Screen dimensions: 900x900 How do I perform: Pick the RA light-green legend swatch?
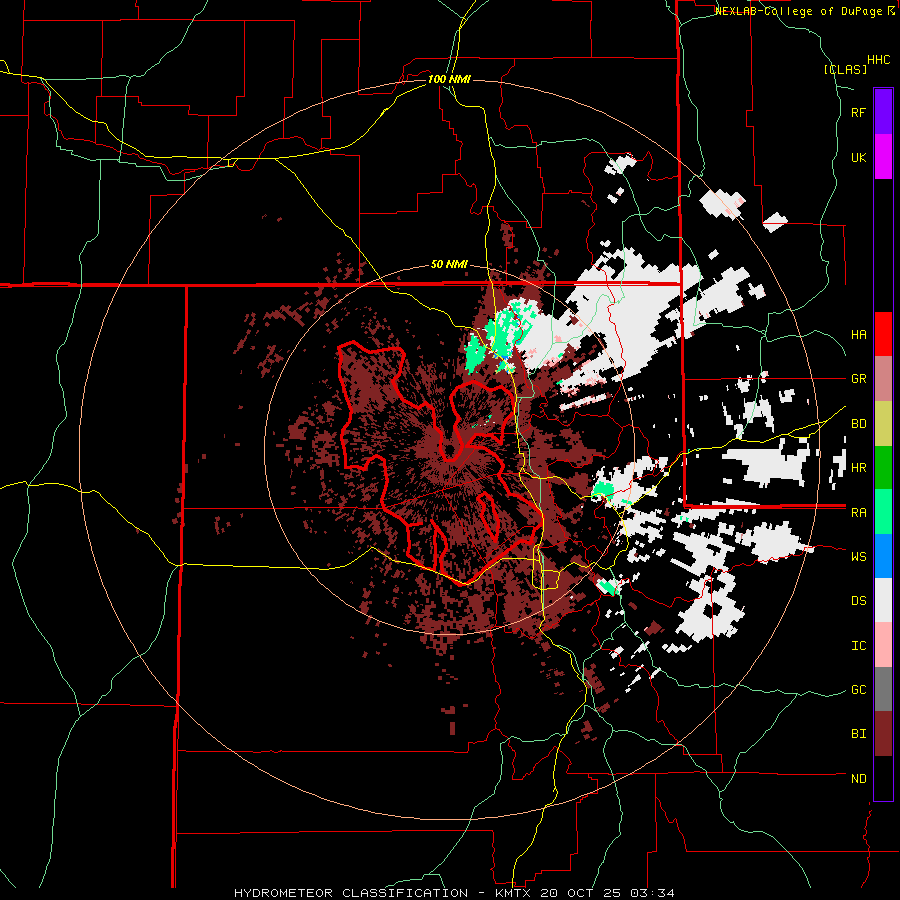point(883,512)
